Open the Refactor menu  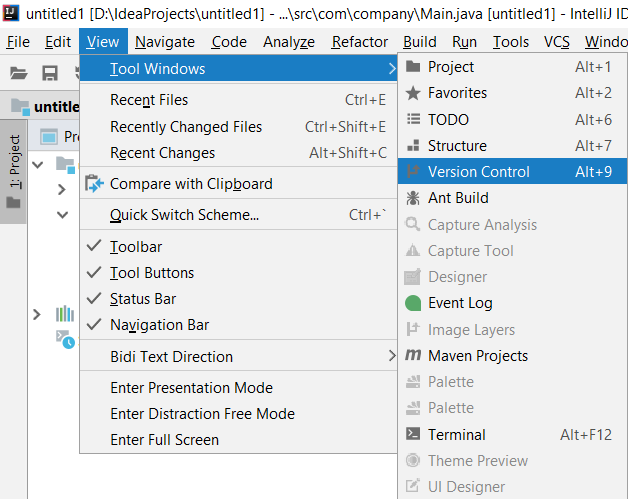tap(360, 42)
